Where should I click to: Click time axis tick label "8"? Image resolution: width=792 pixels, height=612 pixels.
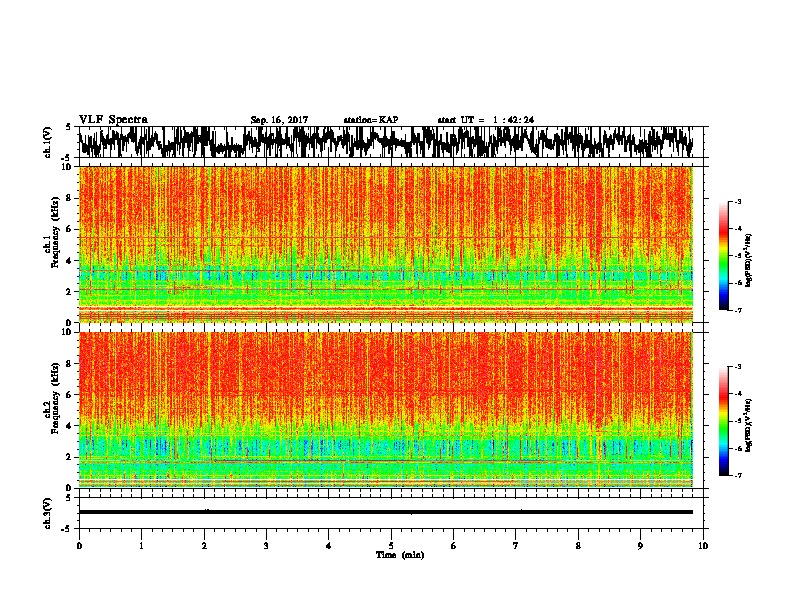pos(578,545)
